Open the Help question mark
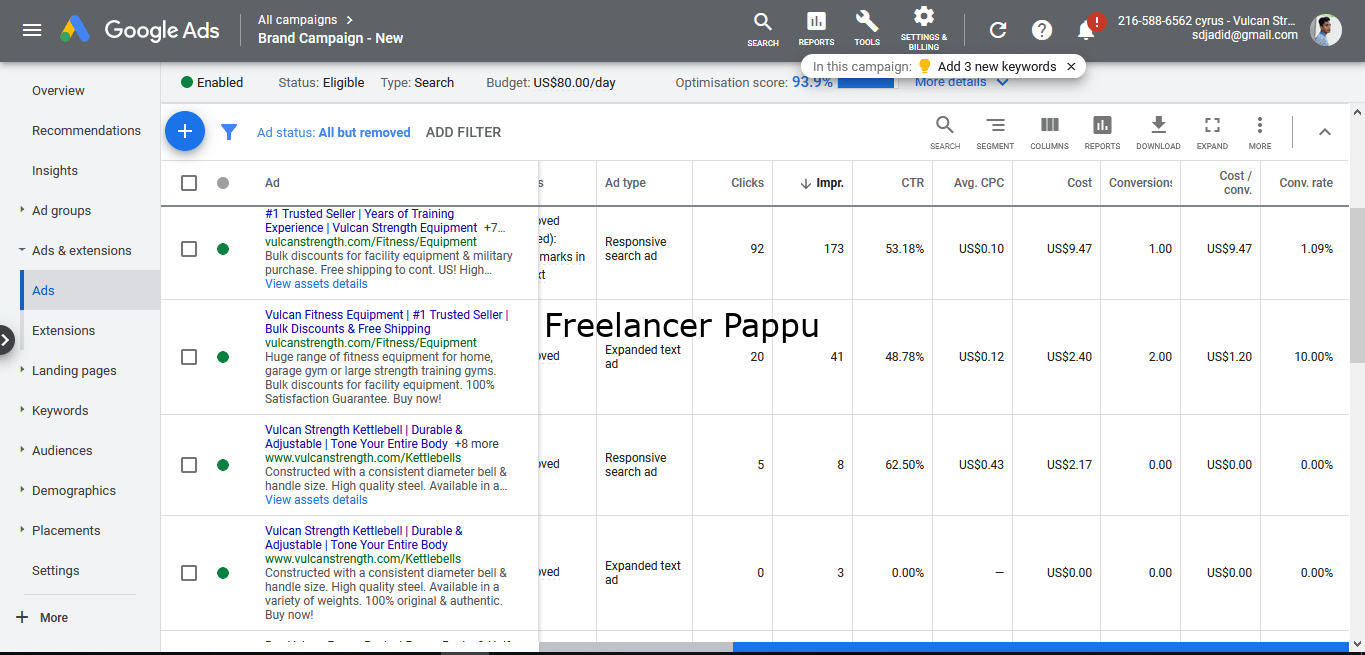Image resolution: width=1365 pixels, height=655 pixels. (x=1042, y=30)
